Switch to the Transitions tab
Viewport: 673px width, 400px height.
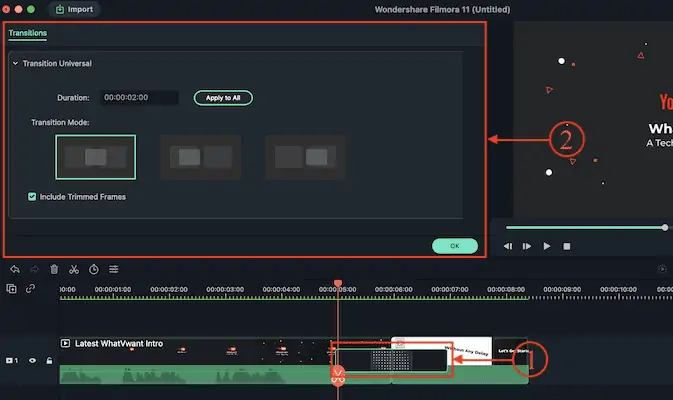click(x=27, y=33)
